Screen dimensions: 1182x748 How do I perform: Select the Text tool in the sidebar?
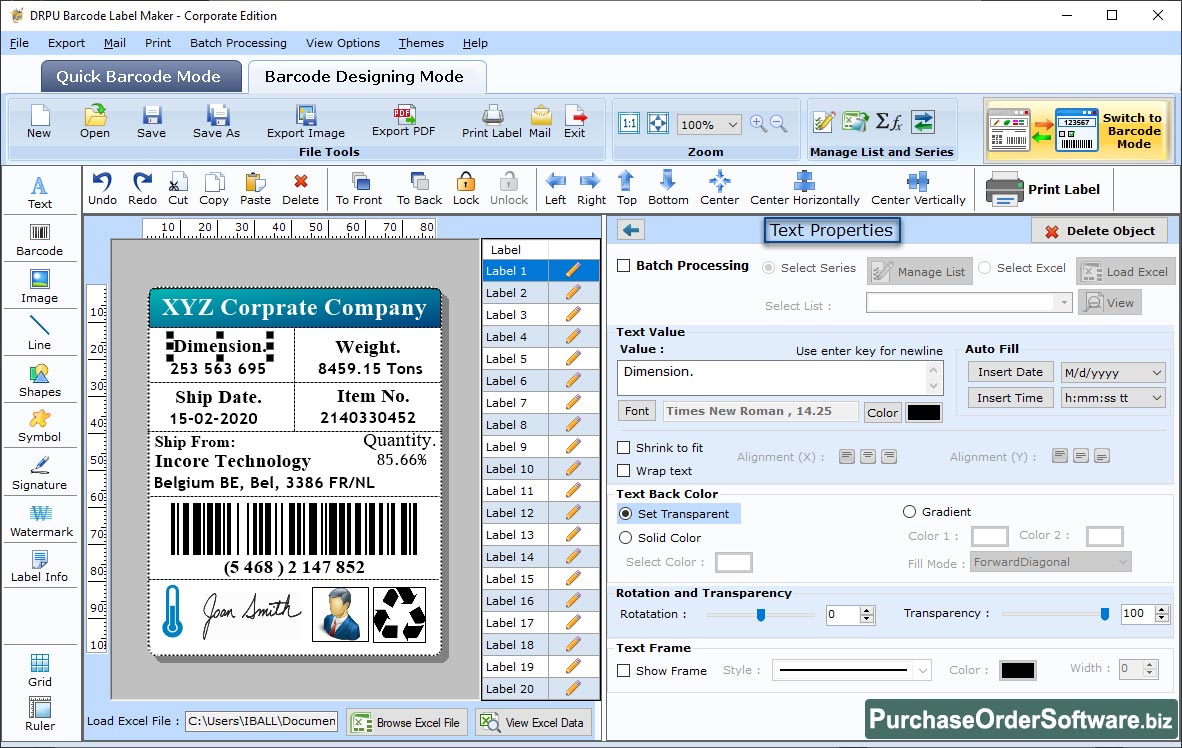40,192
